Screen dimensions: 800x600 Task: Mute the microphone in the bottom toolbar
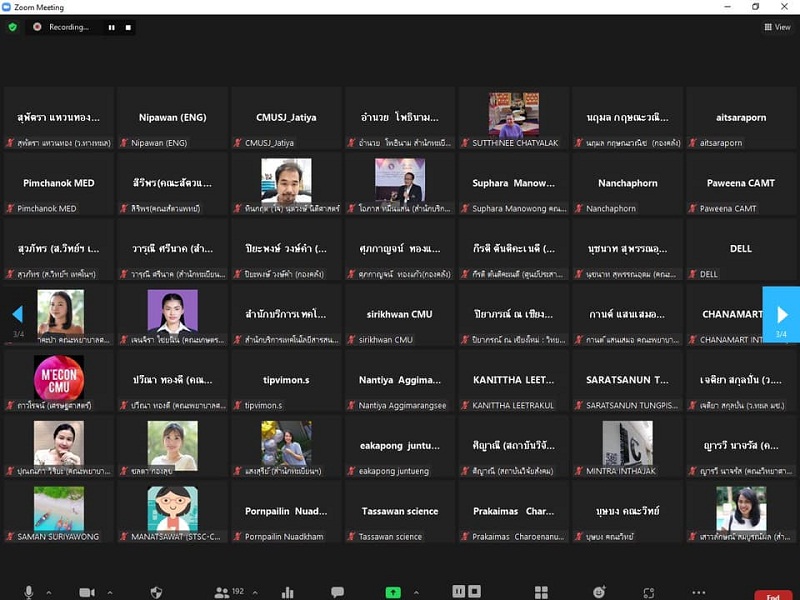29,592
